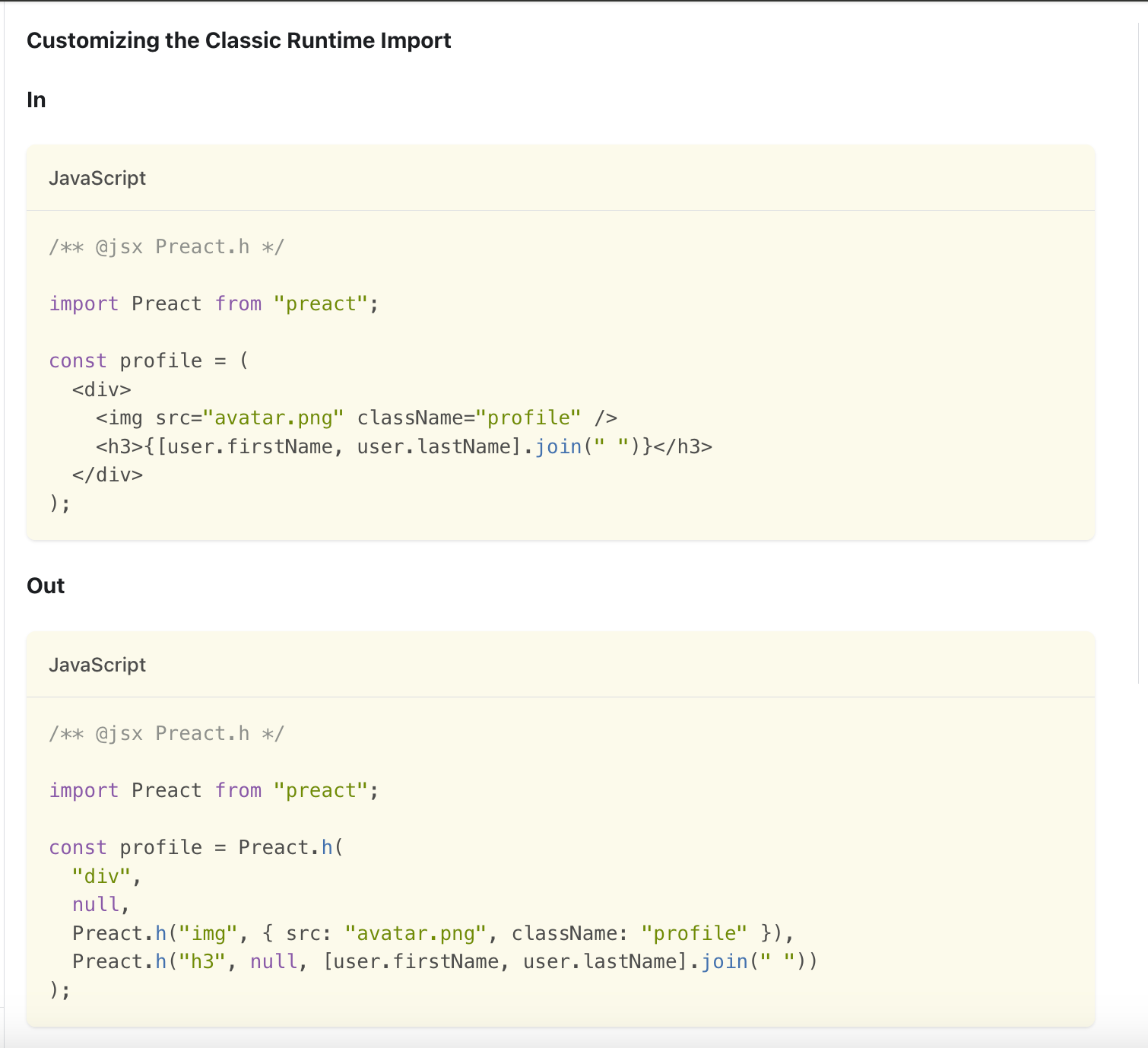1148x1048 pixels.
Task: Click the JavaScript label above the output code
Action: 97,665
